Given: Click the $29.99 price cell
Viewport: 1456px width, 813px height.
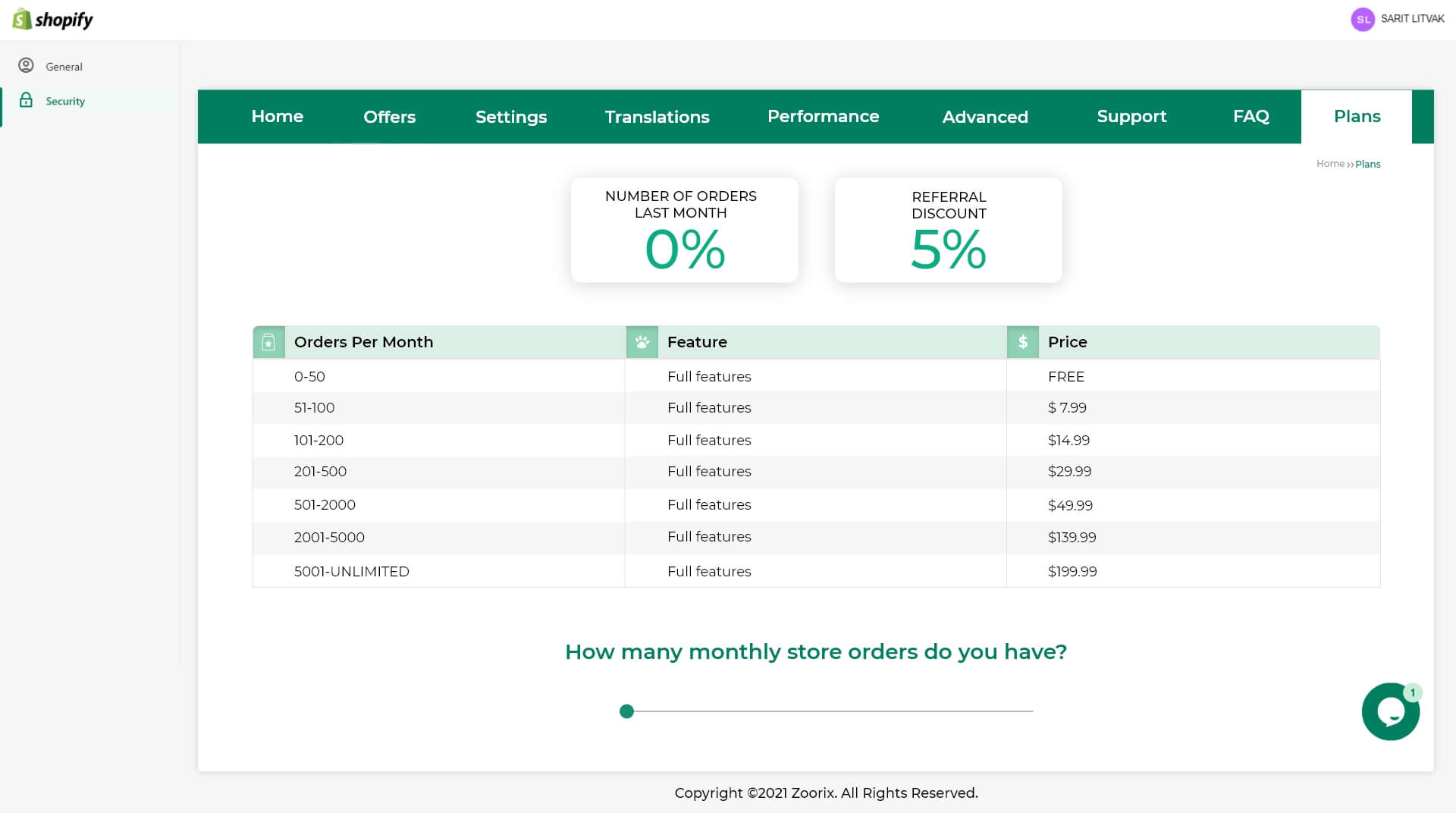Looking at the screenshot, I should click(1193, 472).
